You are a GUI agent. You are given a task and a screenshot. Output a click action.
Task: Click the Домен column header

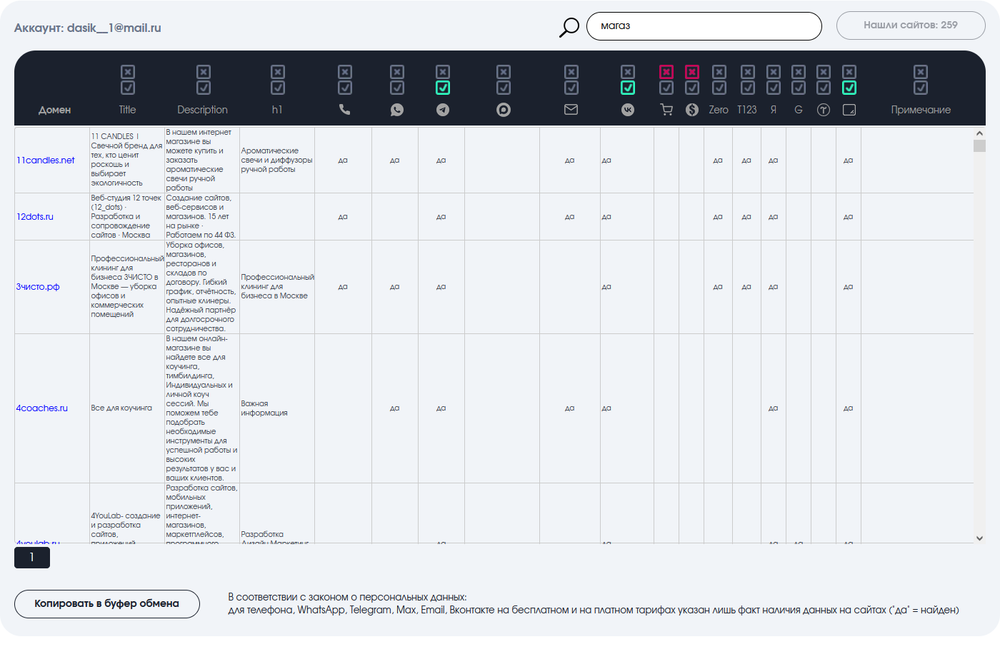[x=55, y=110]
